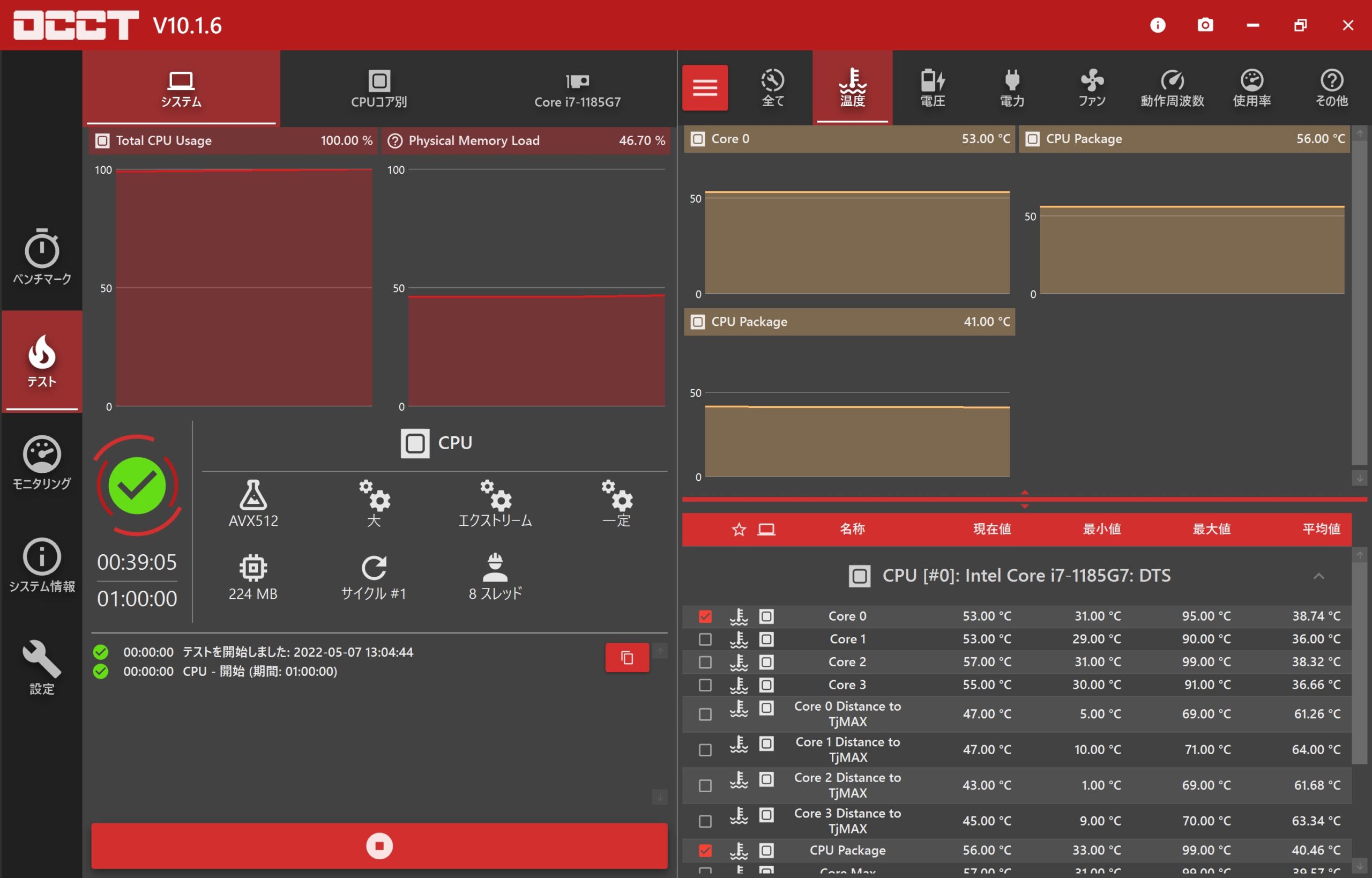Uncheck the Core 0 checkbox
Image resolution: width=1372 pixels, height=878 pixels.
coord(705,616)
